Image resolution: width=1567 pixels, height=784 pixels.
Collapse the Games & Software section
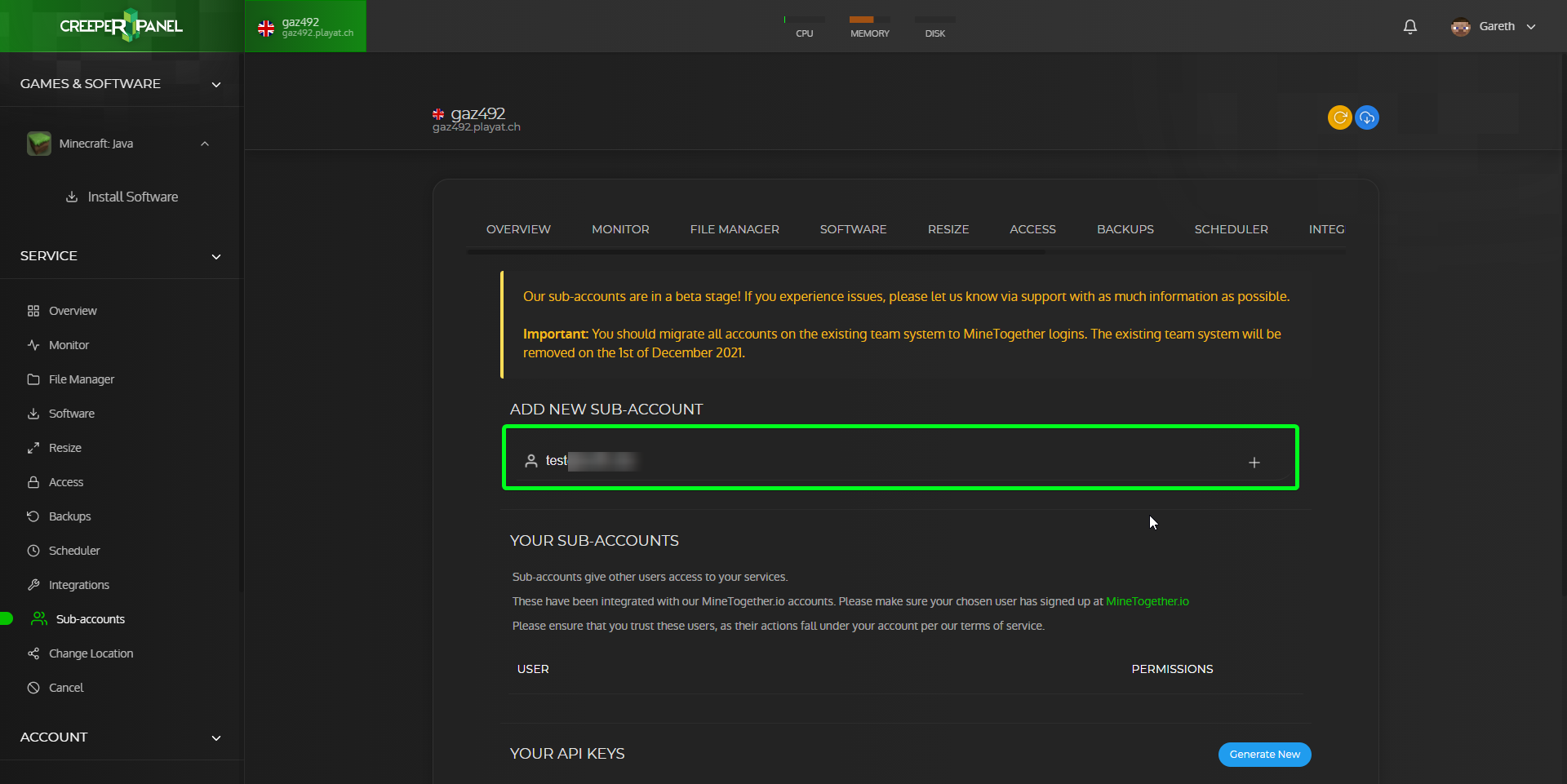tap(216, 84)
